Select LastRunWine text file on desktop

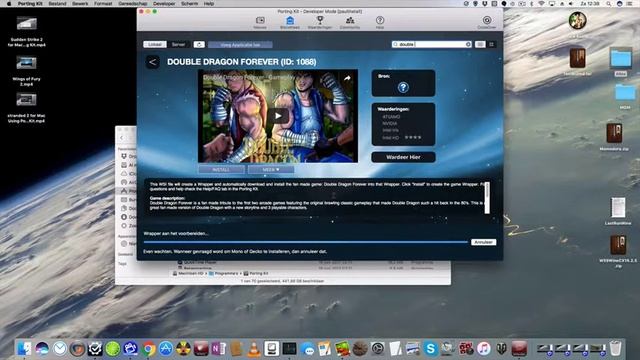coord(618,211)
